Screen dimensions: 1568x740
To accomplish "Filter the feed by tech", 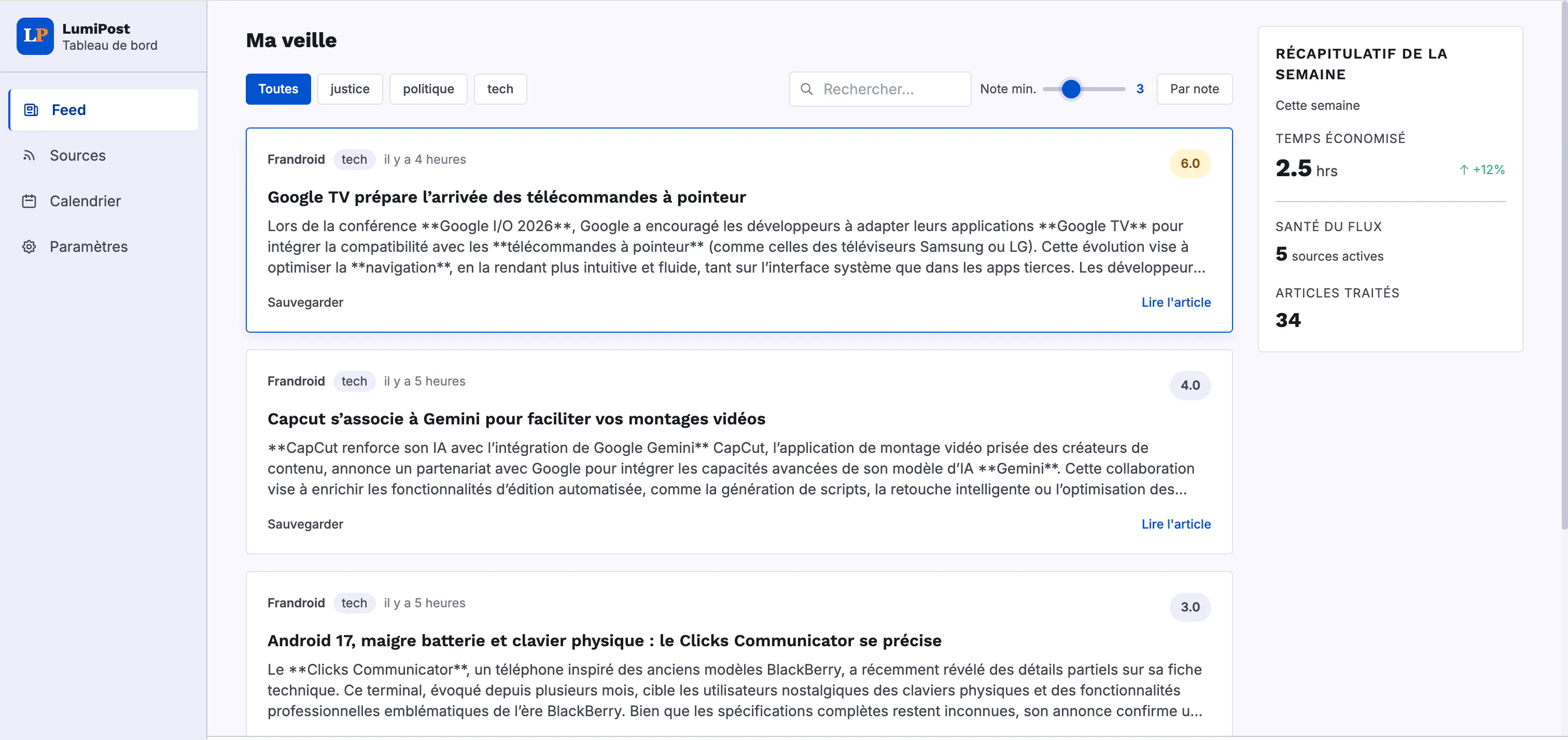I will pos(500,90).
